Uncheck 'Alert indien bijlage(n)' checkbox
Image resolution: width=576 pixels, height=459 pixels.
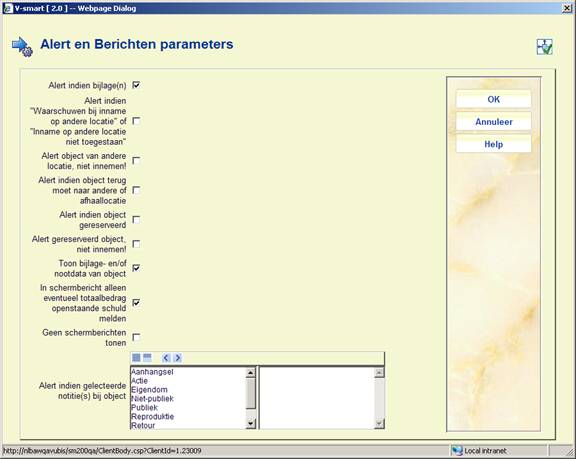[x=136, y=85]
